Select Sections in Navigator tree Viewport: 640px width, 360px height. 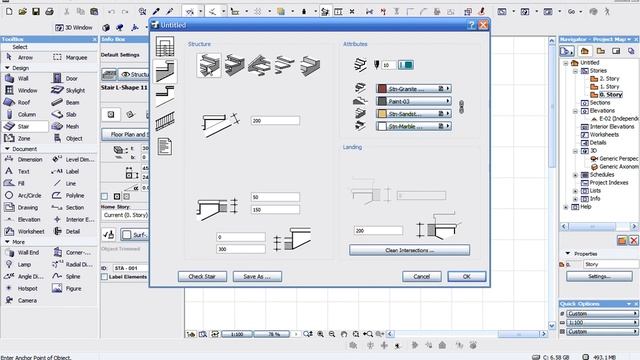pos(600,103)
